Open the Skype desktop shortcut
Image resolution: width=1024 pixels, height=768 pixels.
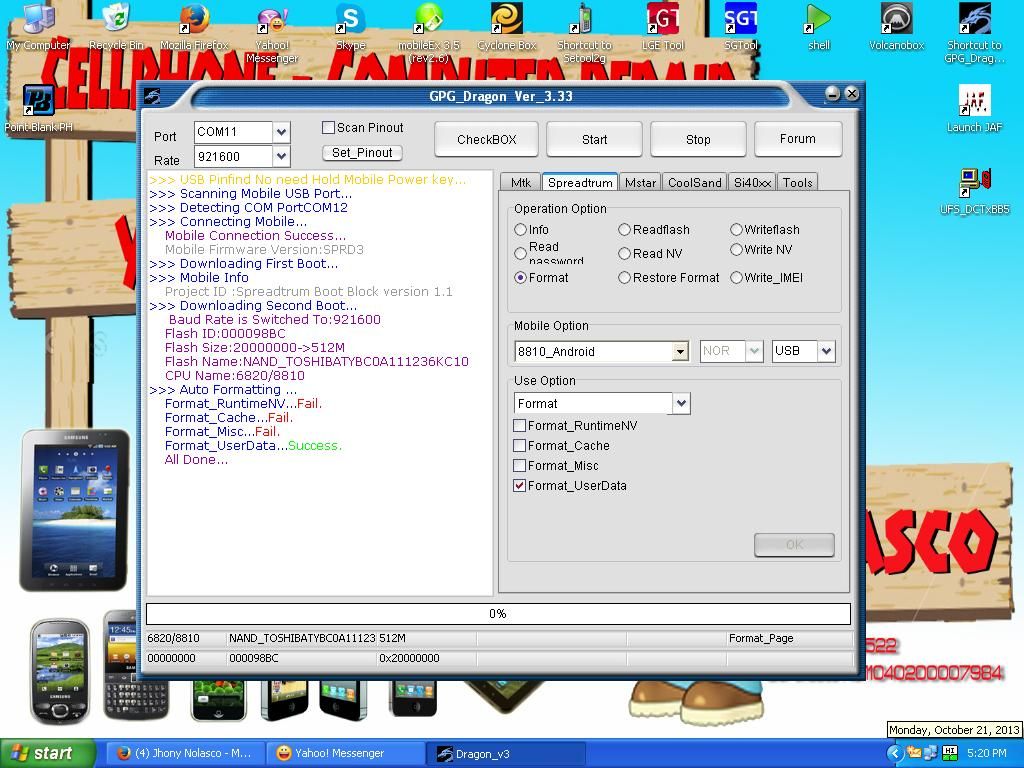[350, 20]
